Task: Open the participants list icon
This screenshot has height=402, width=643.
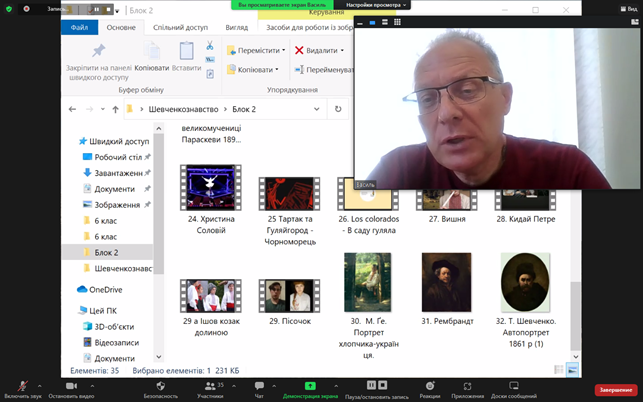Action: tap(209, 385)
